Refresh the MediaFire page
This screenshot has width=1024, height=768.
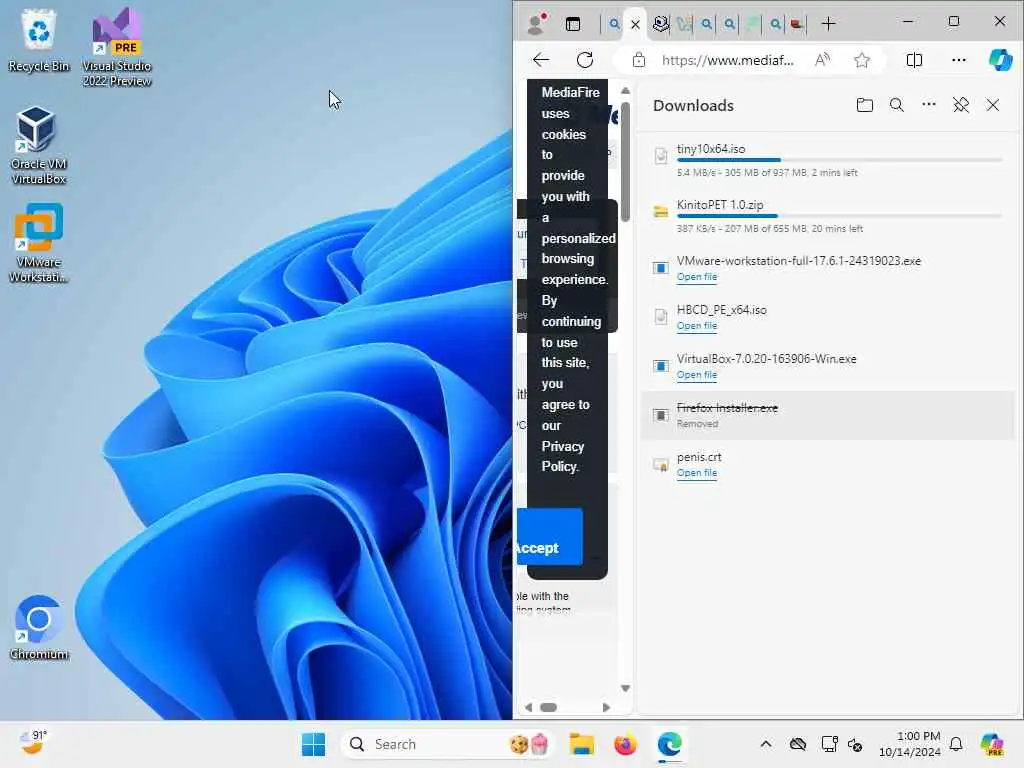(585, 60)
